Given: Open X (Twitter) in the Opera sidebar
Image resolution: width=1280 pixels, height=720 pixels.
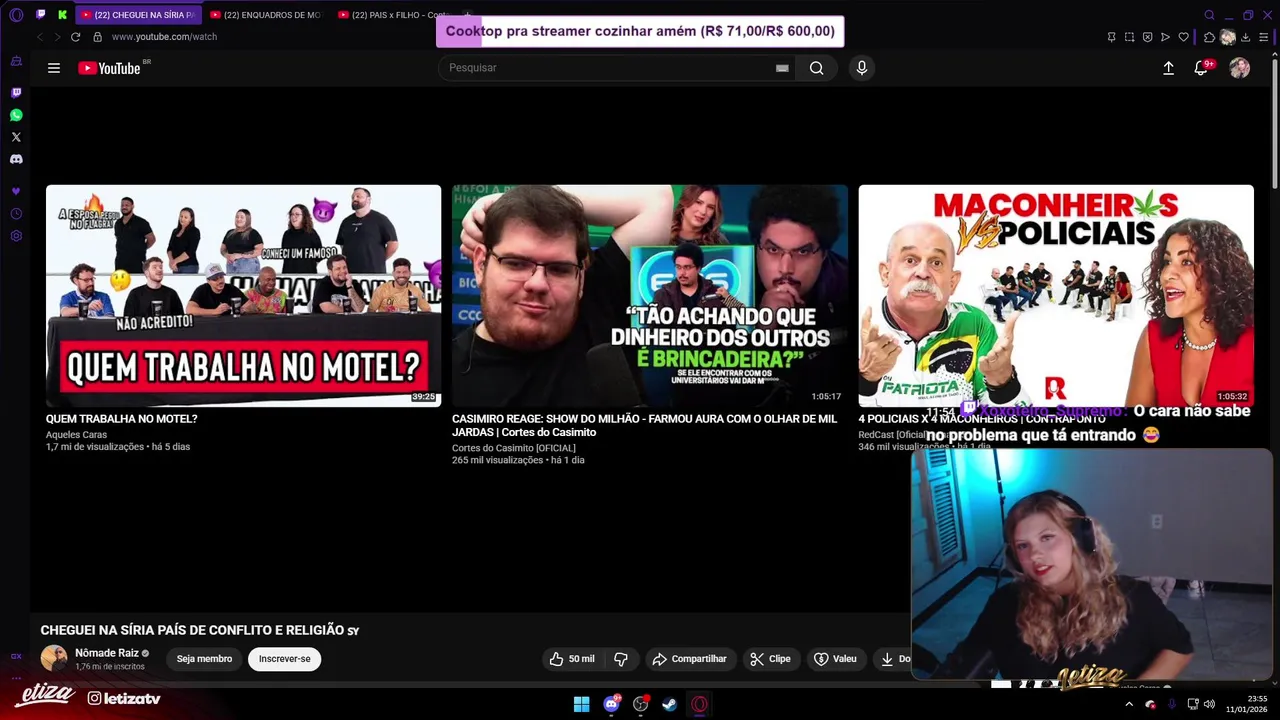Looking at the screenshot, I should click(16, 137).
